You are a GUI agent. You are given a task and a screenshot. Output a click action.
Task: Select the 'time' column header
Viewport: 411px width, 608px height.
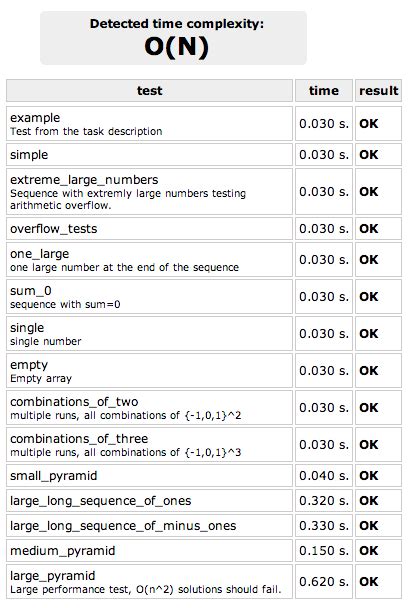tap(324, 91)
